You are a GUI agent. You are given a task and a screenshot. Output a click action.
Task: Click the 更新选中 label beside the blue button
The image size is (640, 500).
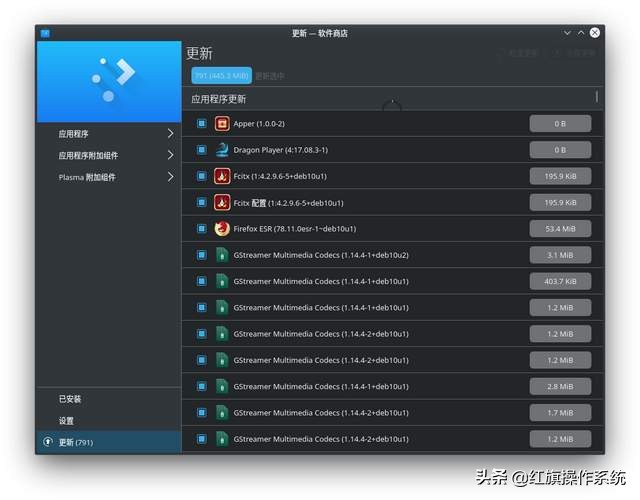pos(270,76)
